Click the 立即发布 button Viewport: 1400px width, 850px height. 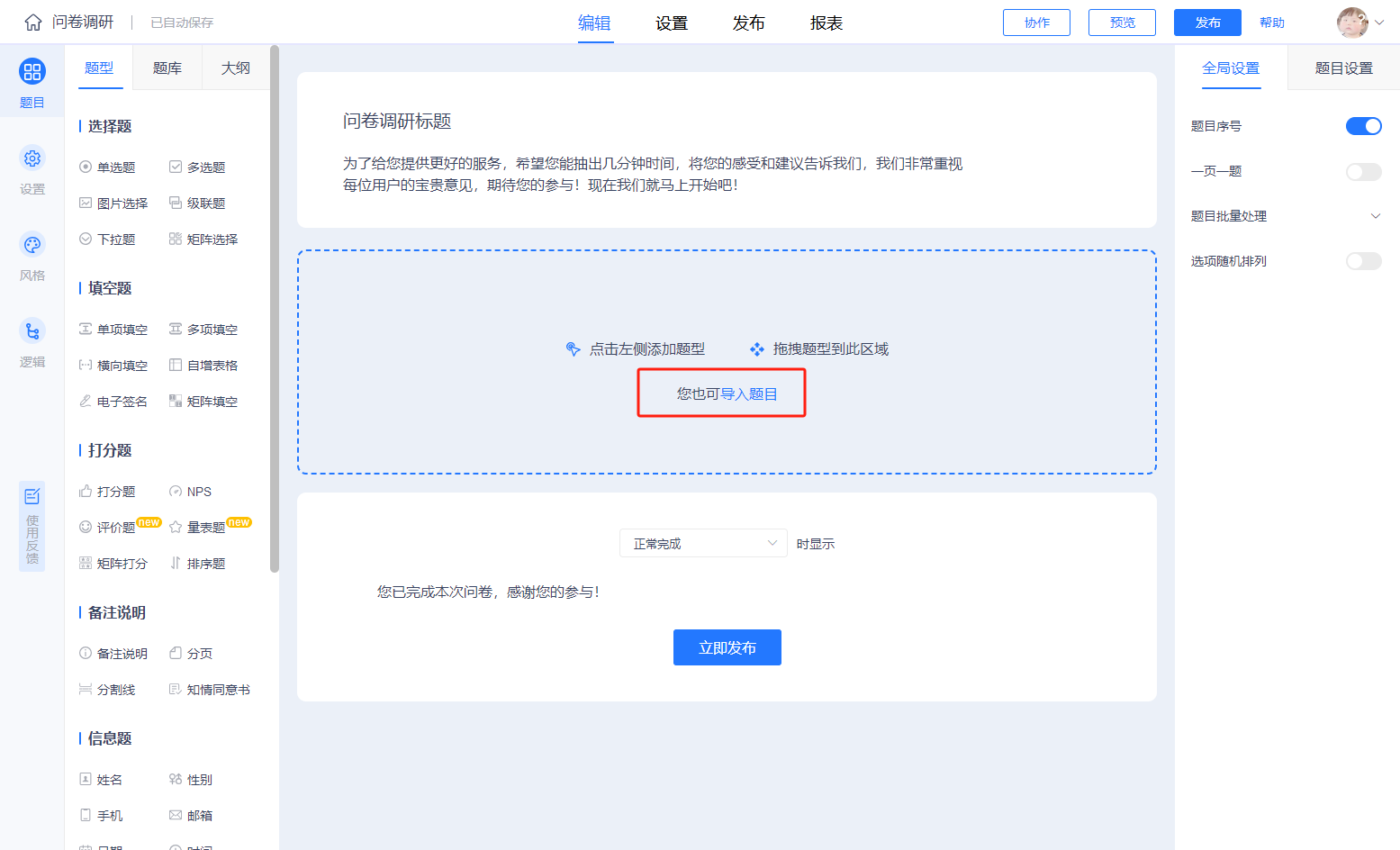tap(727, 647)
